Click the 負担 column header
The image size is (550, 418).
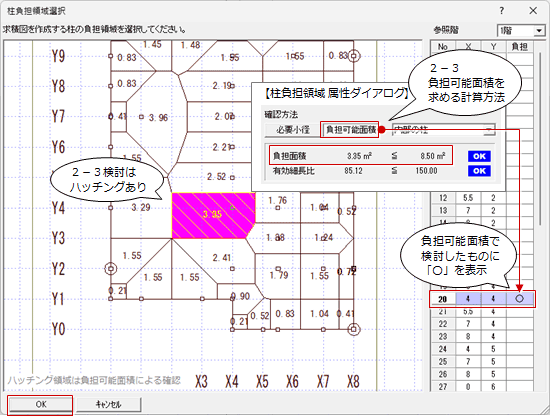(520, 46)
